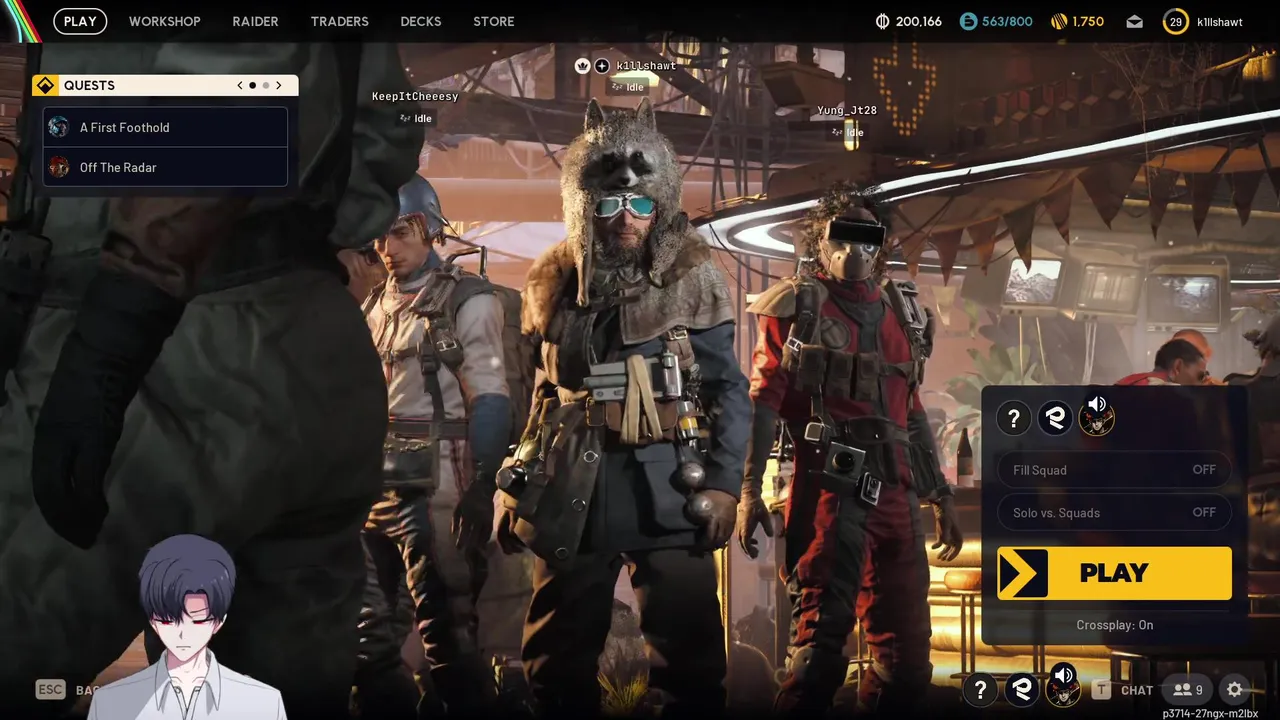
Task: Open the DECKS tab
Action: (421, 21)
